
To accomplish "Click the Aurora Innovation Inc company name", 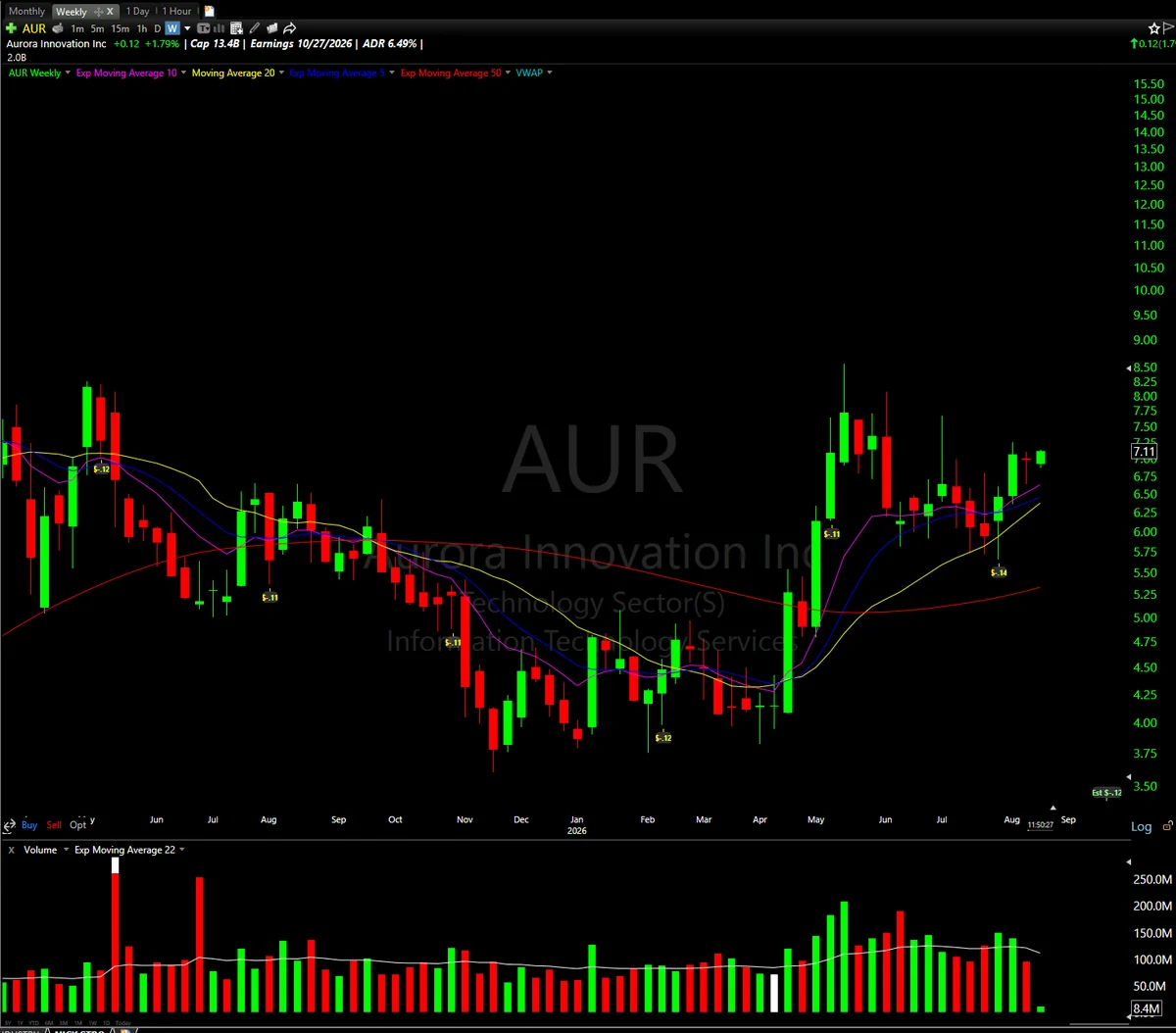I will coord(56,43).
